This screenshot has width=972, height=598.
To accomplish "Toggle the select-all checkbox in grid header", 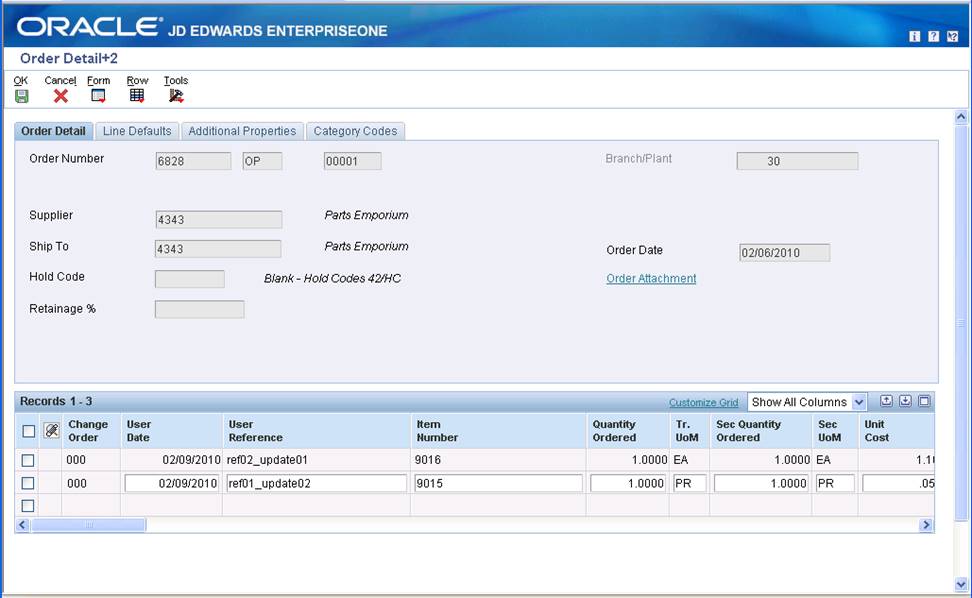I will point(29,431).
